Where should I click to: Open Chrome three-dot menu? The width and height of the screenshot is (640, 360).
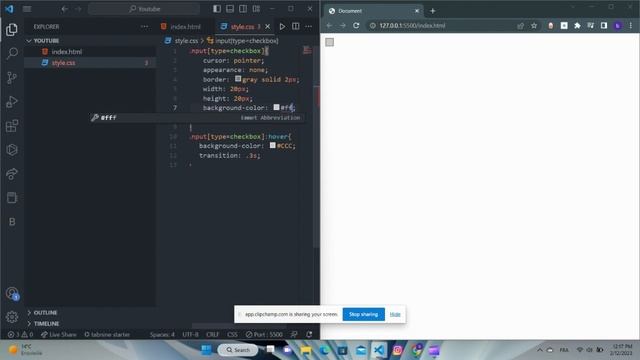631,26
